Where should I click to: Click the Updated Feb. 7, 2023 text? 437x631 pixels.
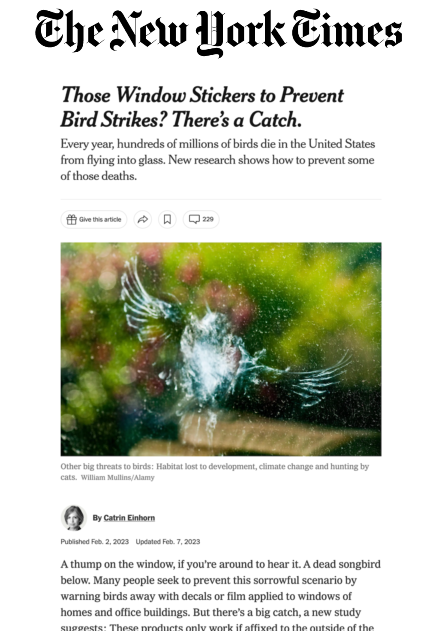pyautogui.click(x=168, y=542)
